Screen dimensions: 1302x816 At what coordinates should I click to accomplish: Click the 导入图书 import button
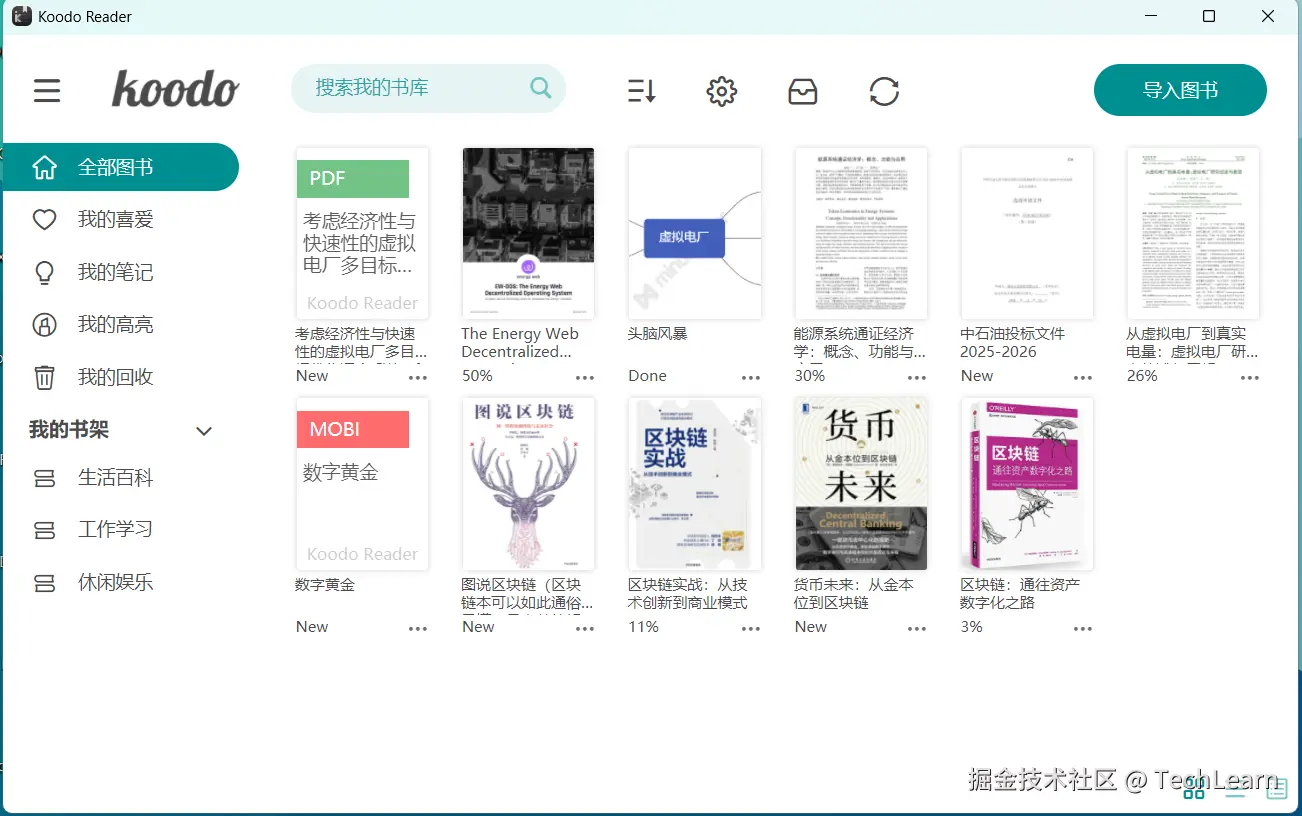point(1180,90)
